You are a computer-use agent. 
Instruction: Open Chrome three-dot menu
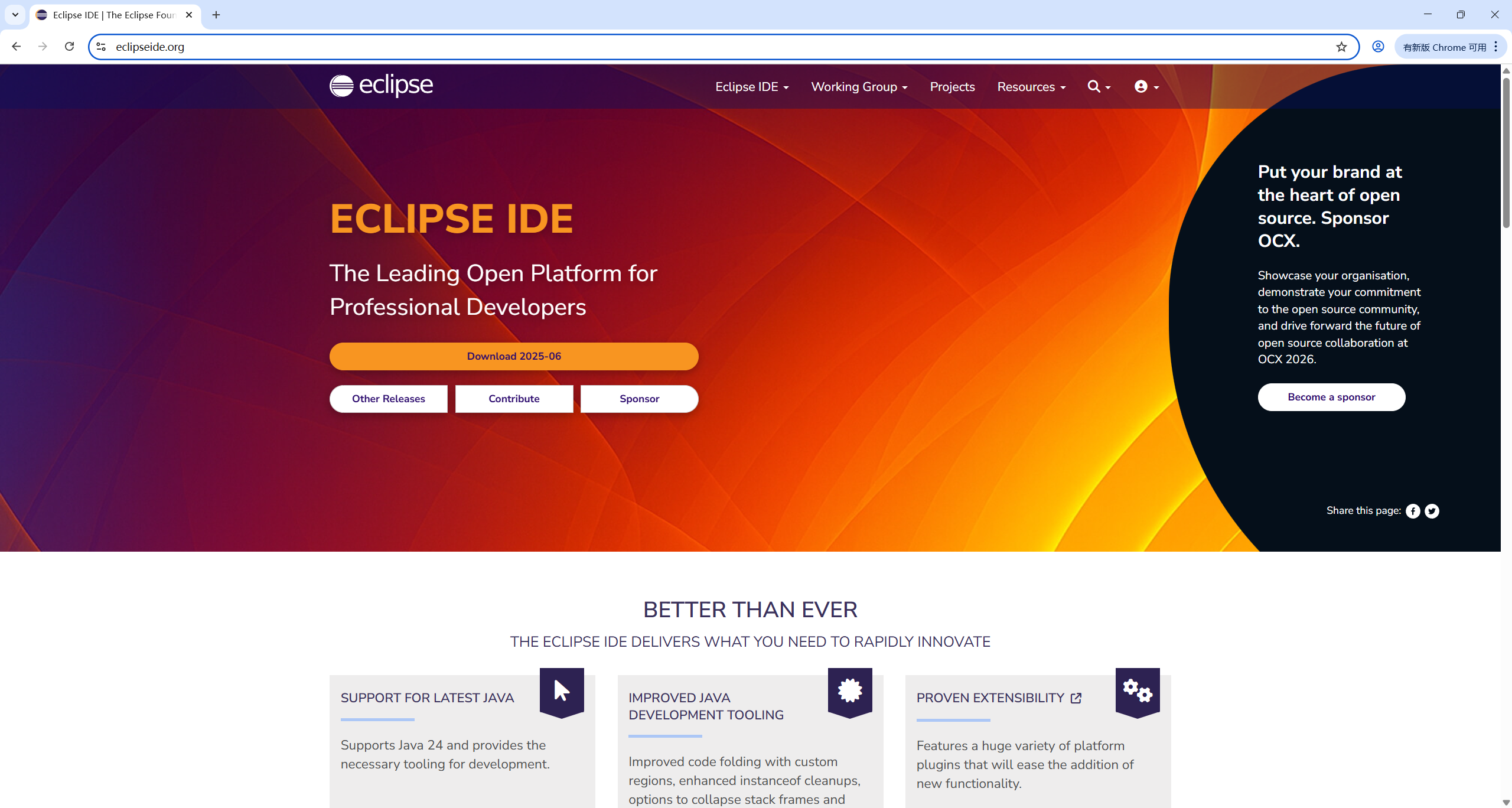1495,47
